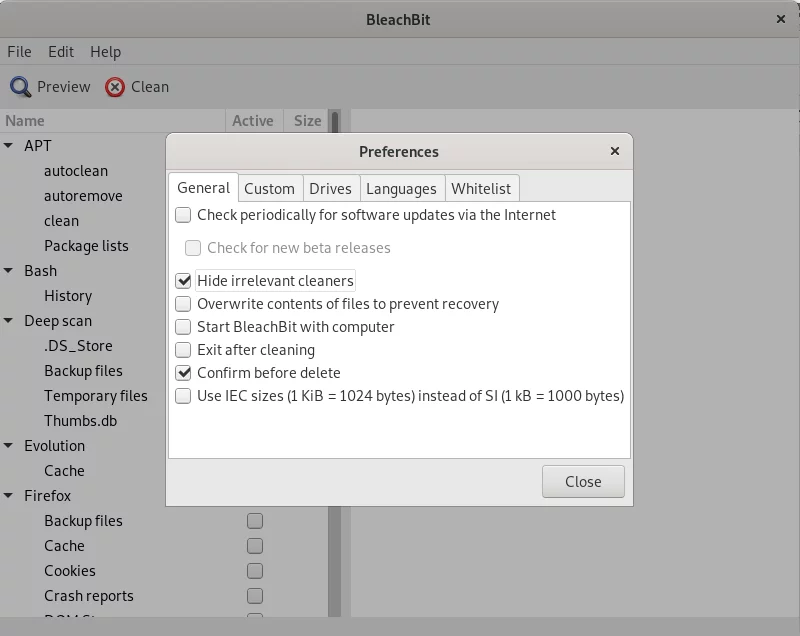Enable Overwrite contents of files option

[183, 304]
